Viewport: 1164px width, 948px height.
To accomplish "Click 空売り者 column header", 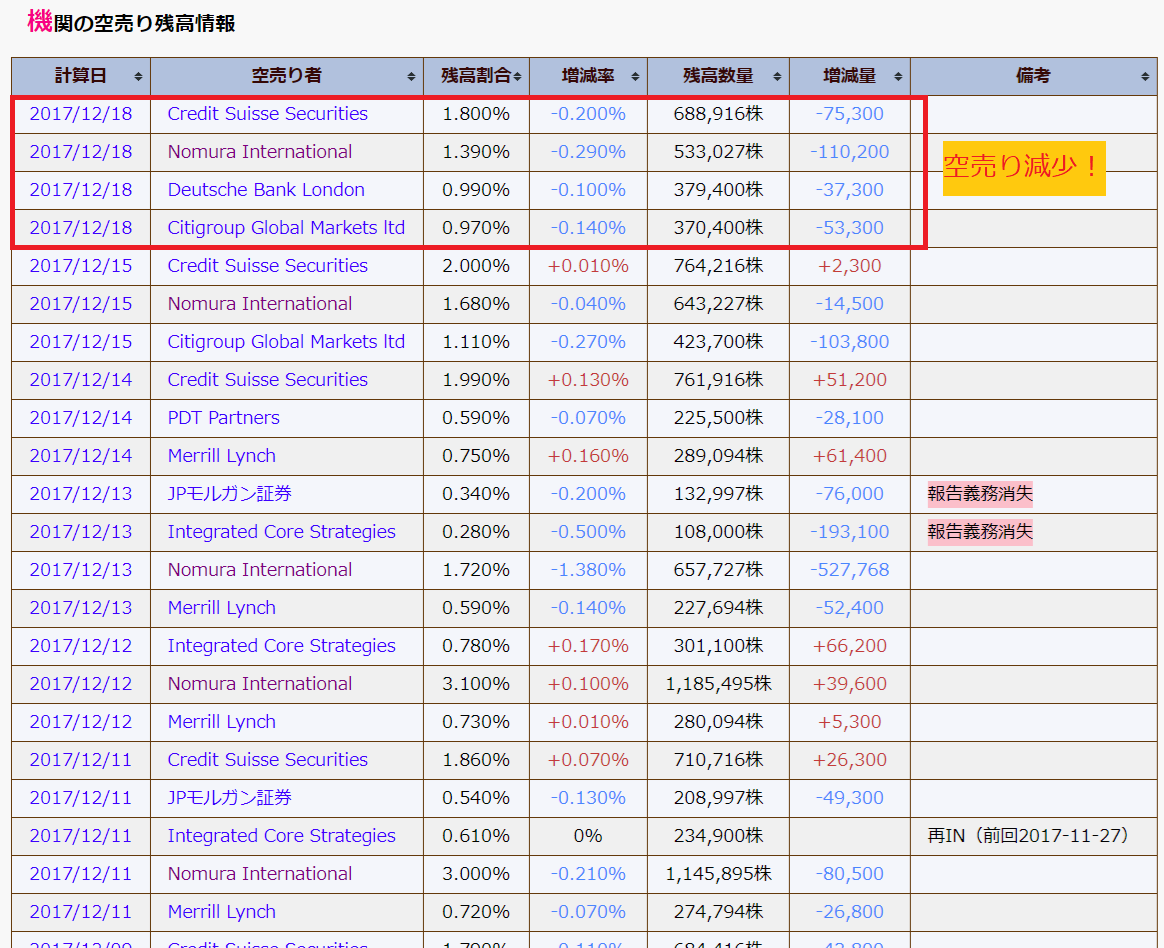I will click(287, 76).
